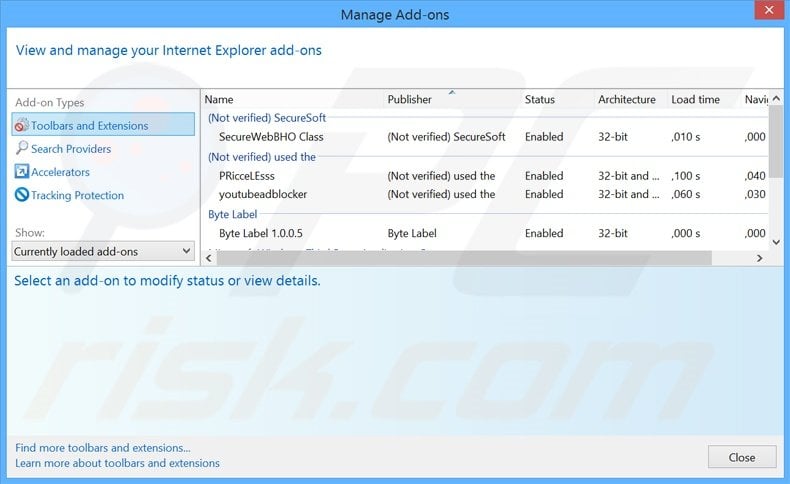Click the horizontal scrollbar left arrow

[210, 258]
